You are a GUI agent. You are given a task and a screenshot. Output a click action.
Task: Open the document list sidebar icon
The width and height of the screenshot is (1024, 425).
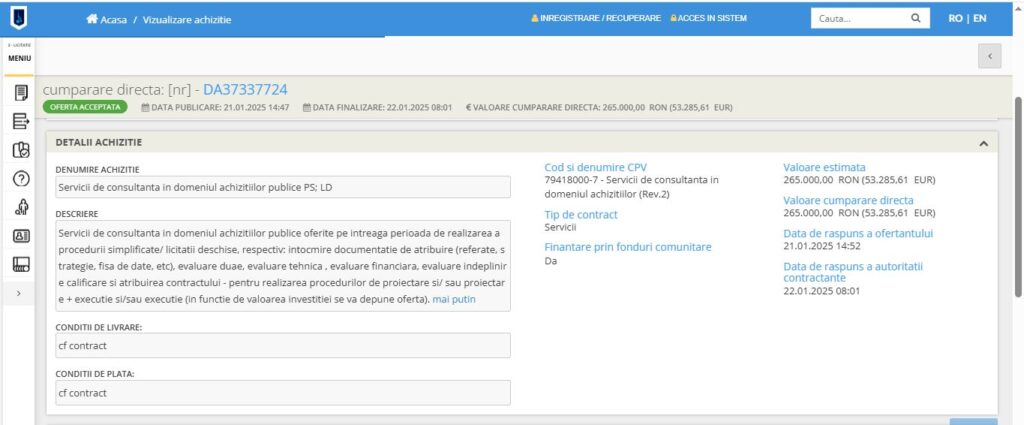coord(21,93)
